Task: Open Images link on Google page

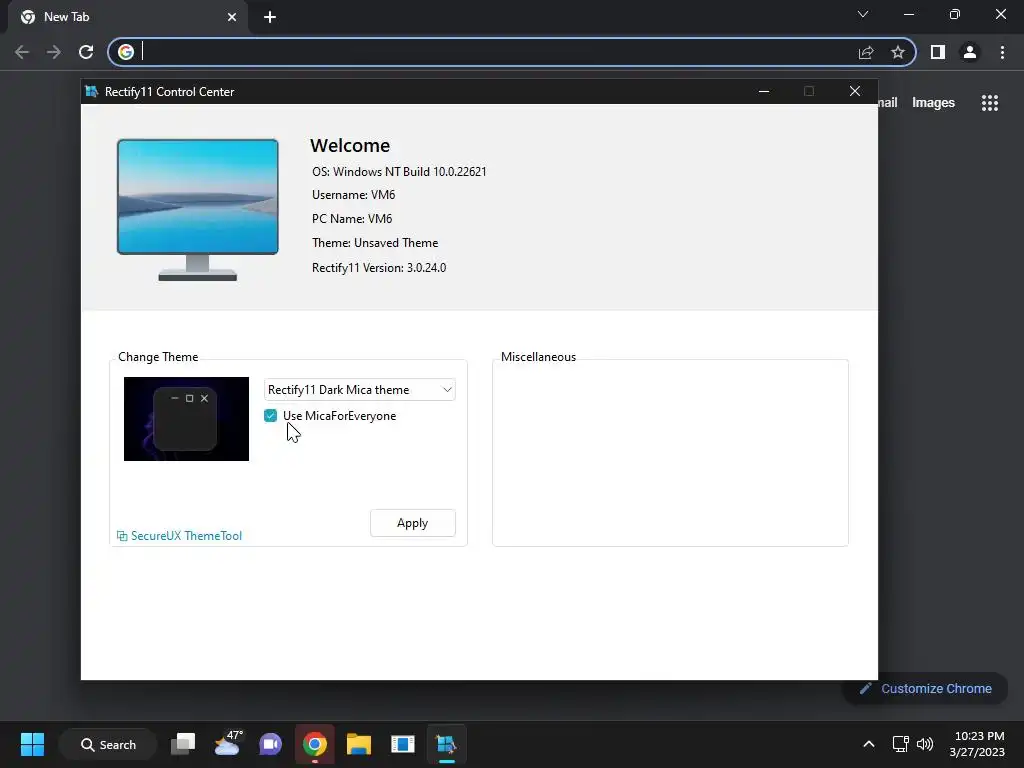Action: (933, 103)
